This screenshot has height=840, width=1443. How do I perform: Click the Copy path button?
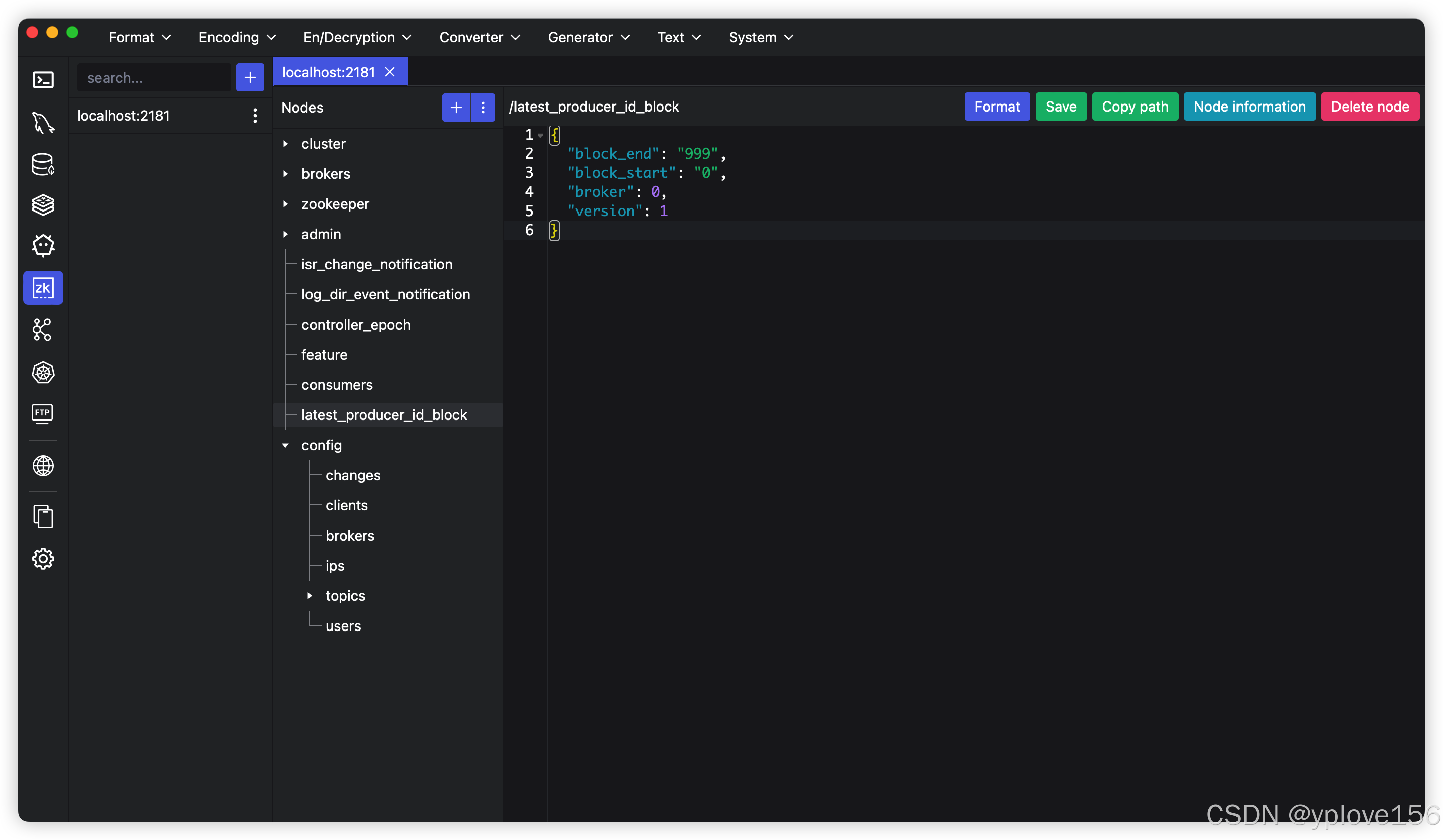click(1135, 107)
